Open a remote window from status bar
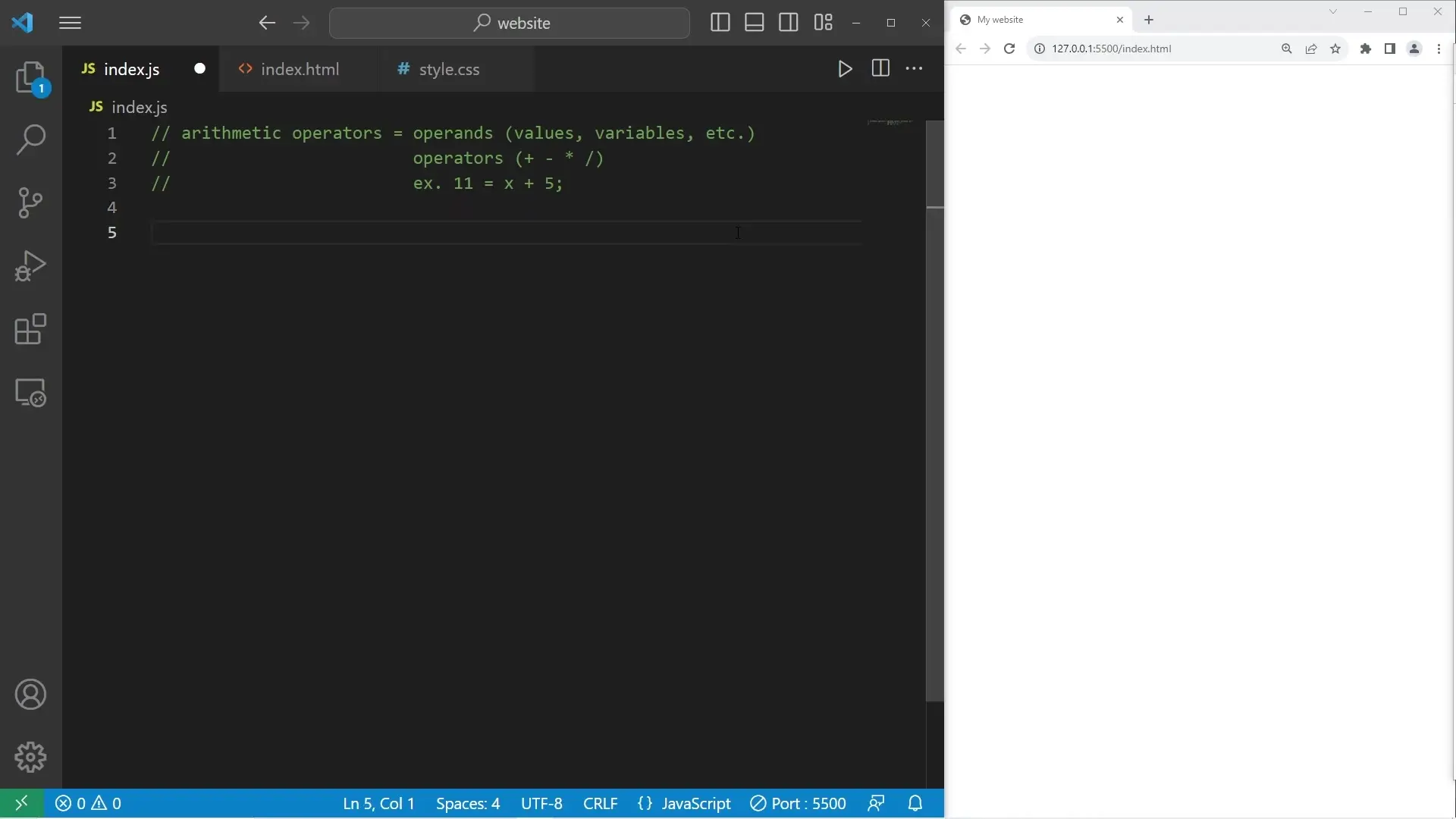Screen dimensions: 1456x819 (21, 803)
